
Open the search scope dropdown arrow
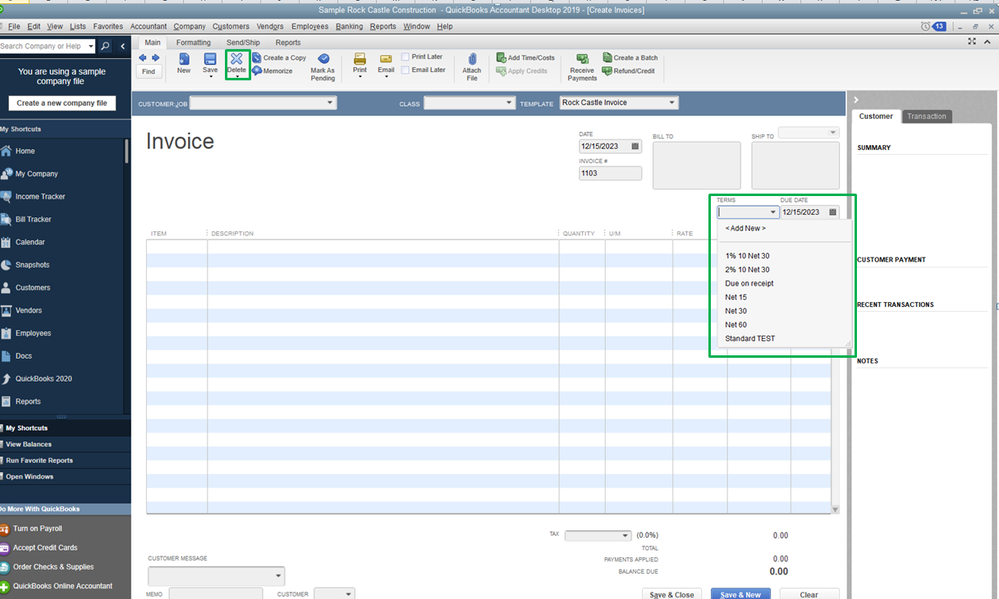(x=91, y=46)
